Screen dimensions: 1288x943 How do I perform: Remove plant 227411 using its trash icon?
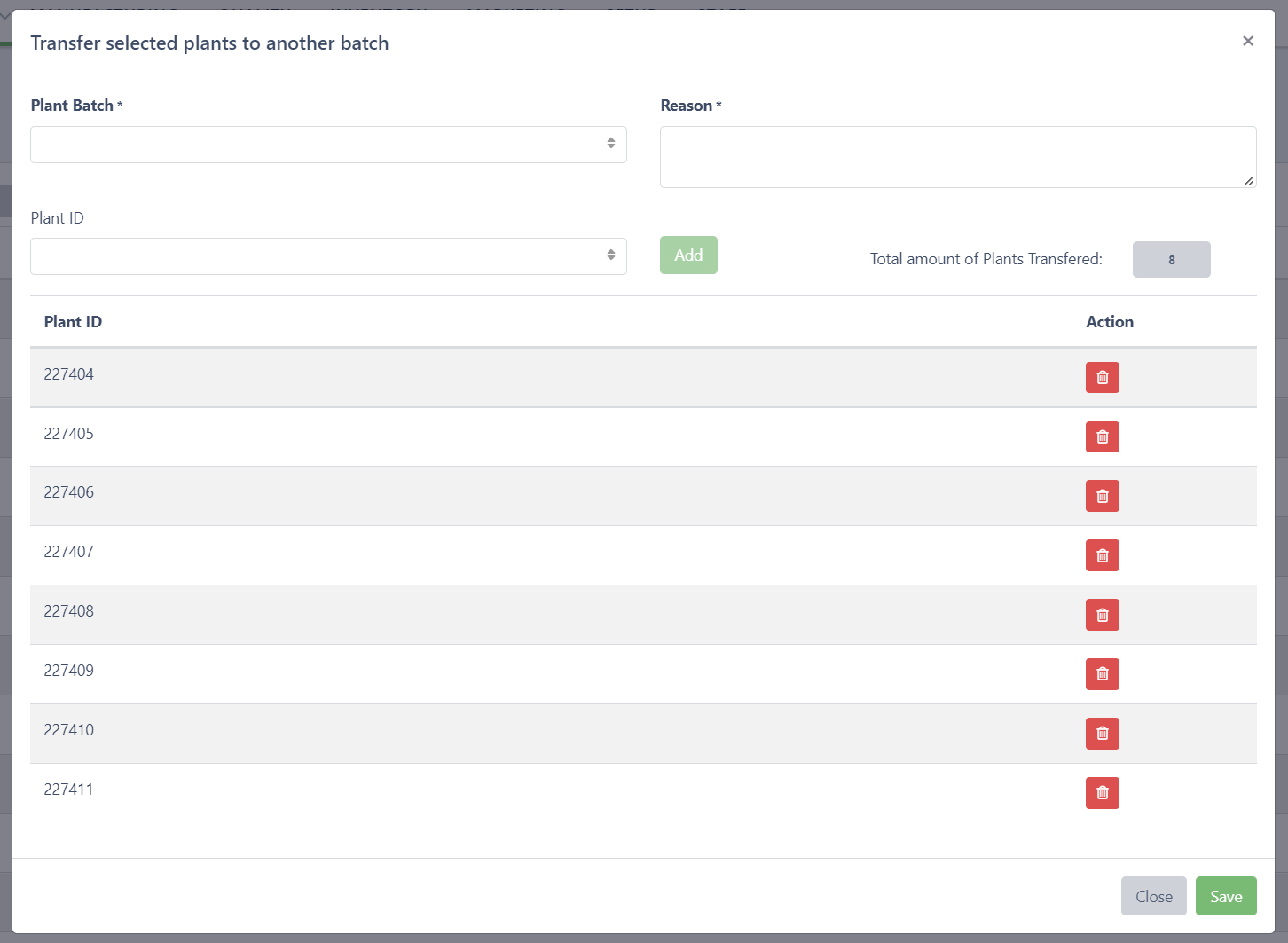click(x=1102, y=793)
